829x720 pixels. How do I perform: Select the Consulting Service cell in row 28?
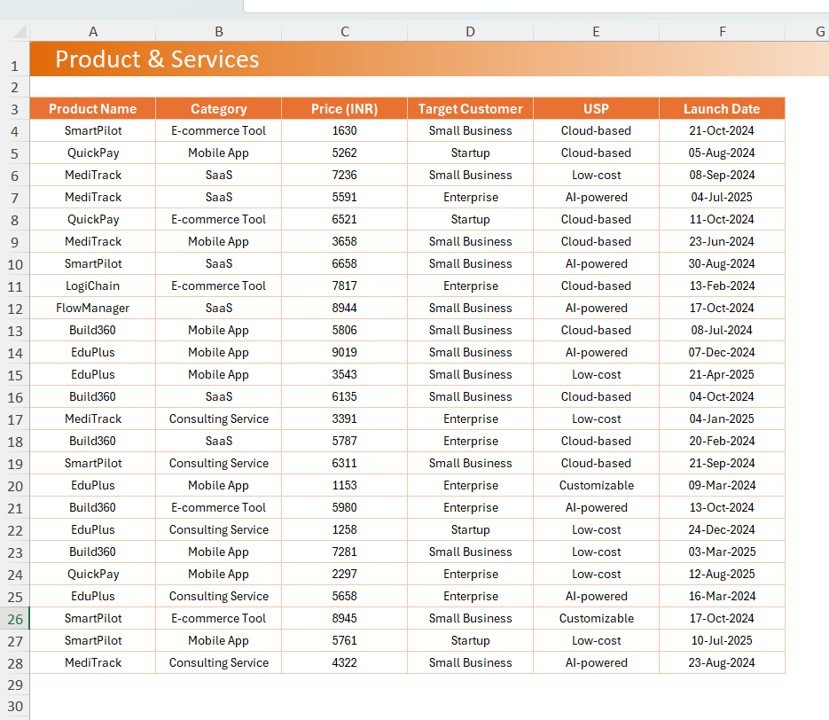(218, 662)
